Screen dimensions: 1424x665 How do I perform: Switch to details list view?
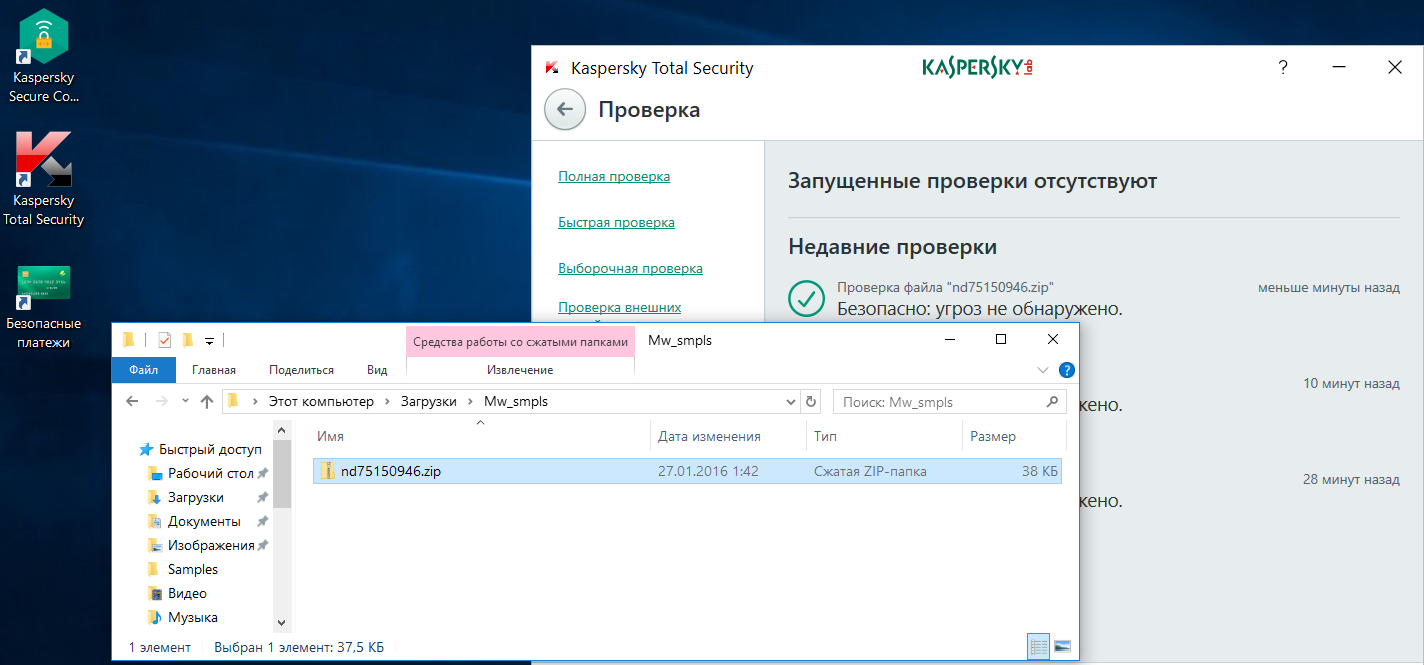pyautogui.click(x=1039, y=647)
